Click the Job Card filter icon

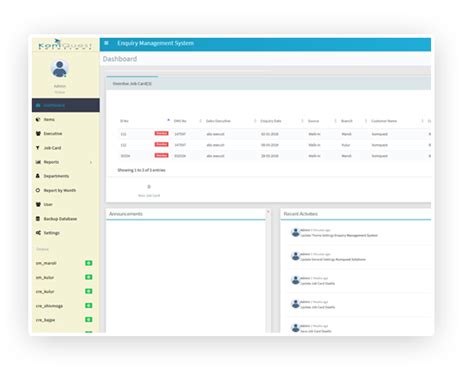point(38,148)
